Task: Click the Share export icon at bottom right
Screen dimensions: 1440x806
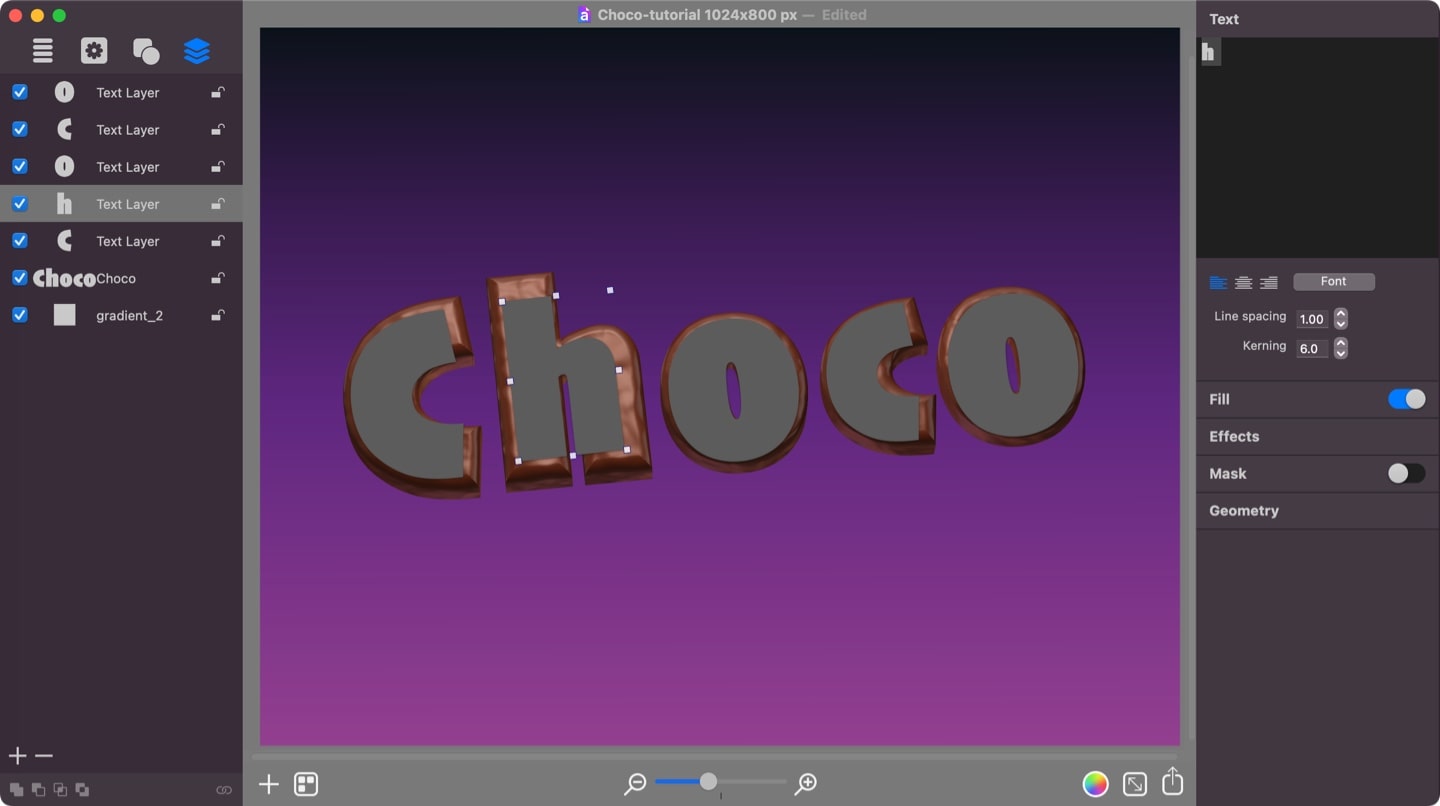Action: click(1172, 782)
